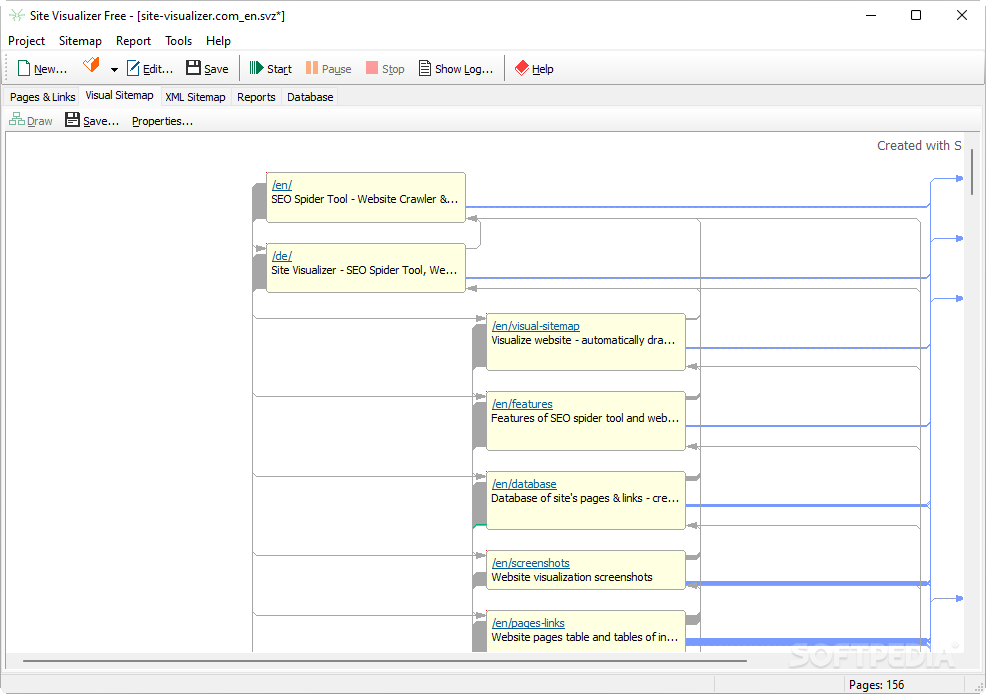Click the Site Visualizer app icon in title bar
The width and height of the screenshot is (986, 694).
click(x=16, y=15)
